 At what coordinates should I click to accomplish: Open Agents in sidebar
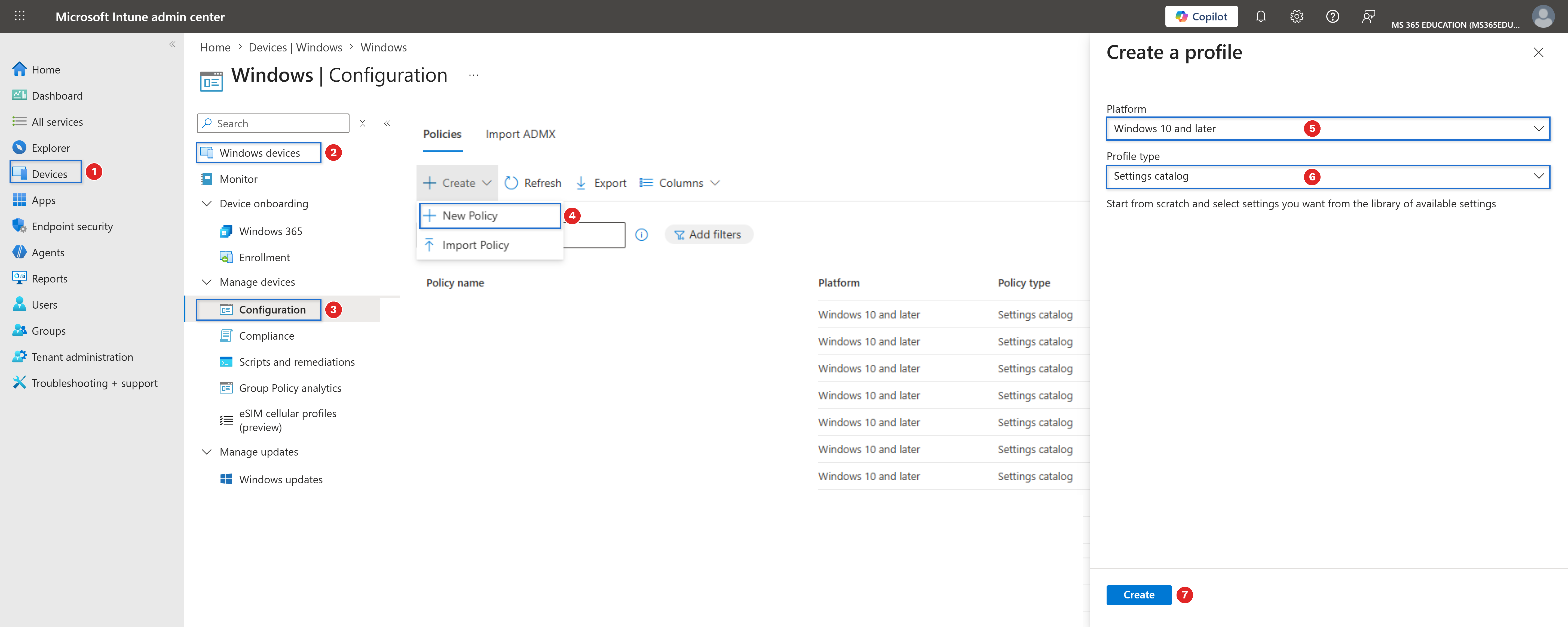(38, 253)
